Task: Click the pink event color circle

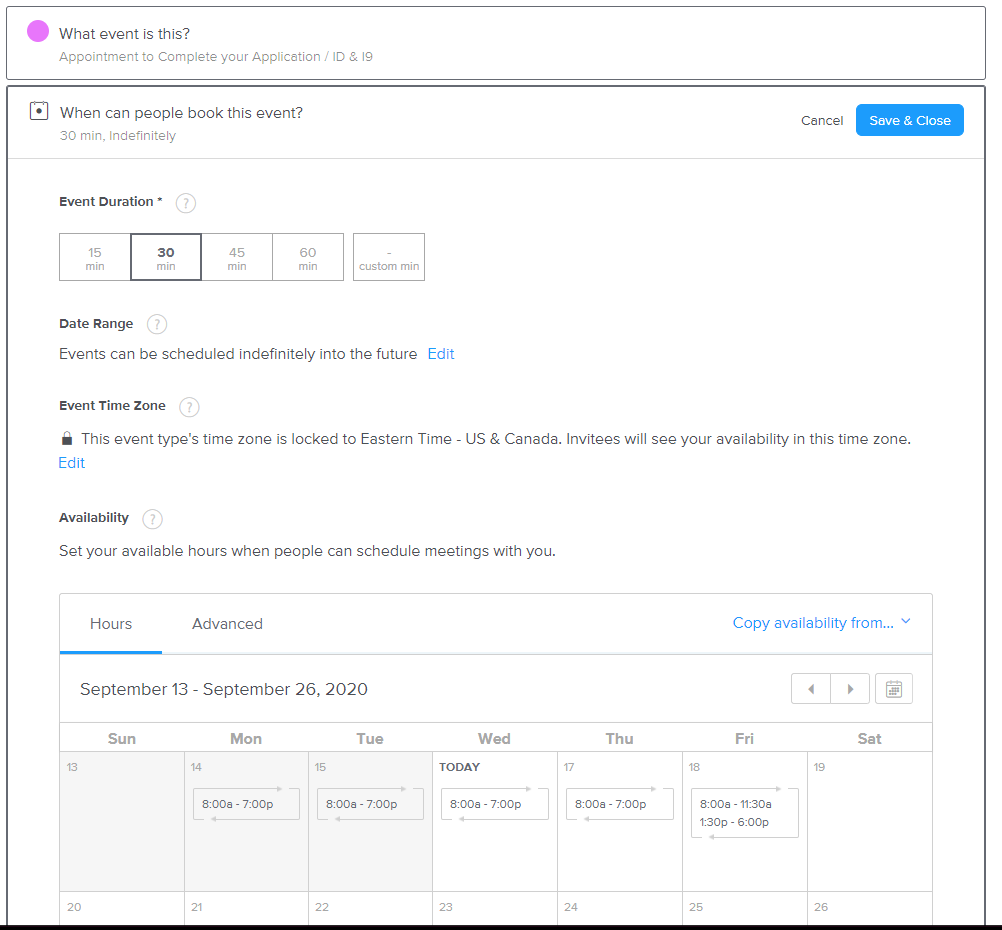Action: pos(38,31)
